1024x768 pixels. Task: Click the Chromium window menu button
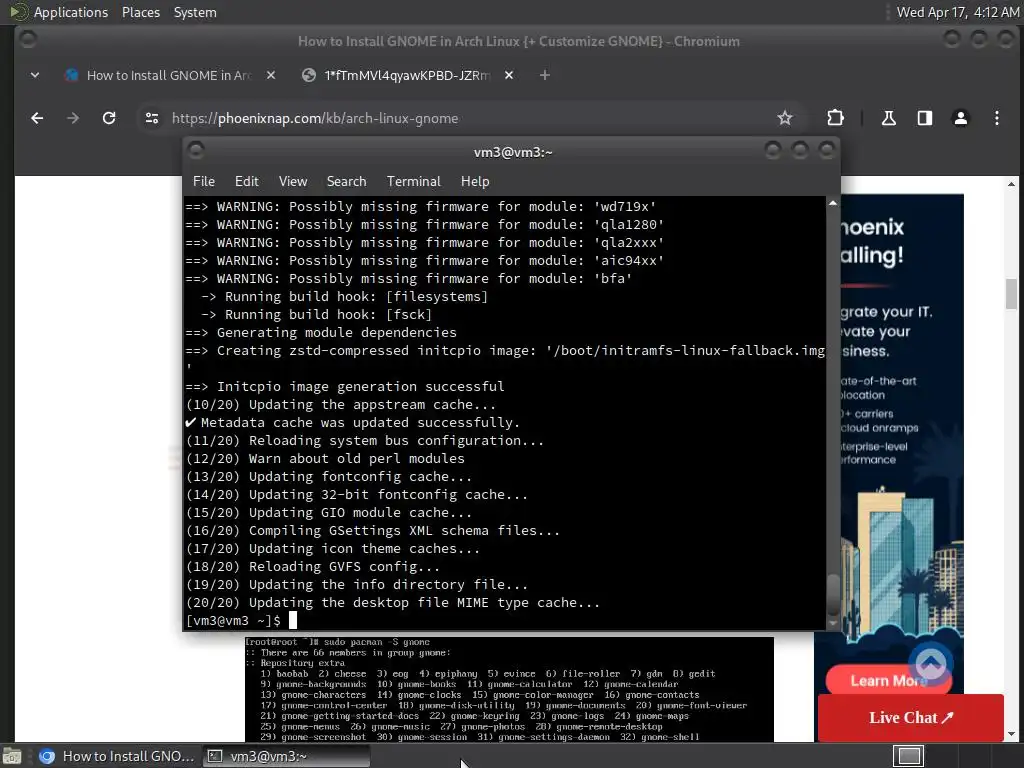(27, 39)
